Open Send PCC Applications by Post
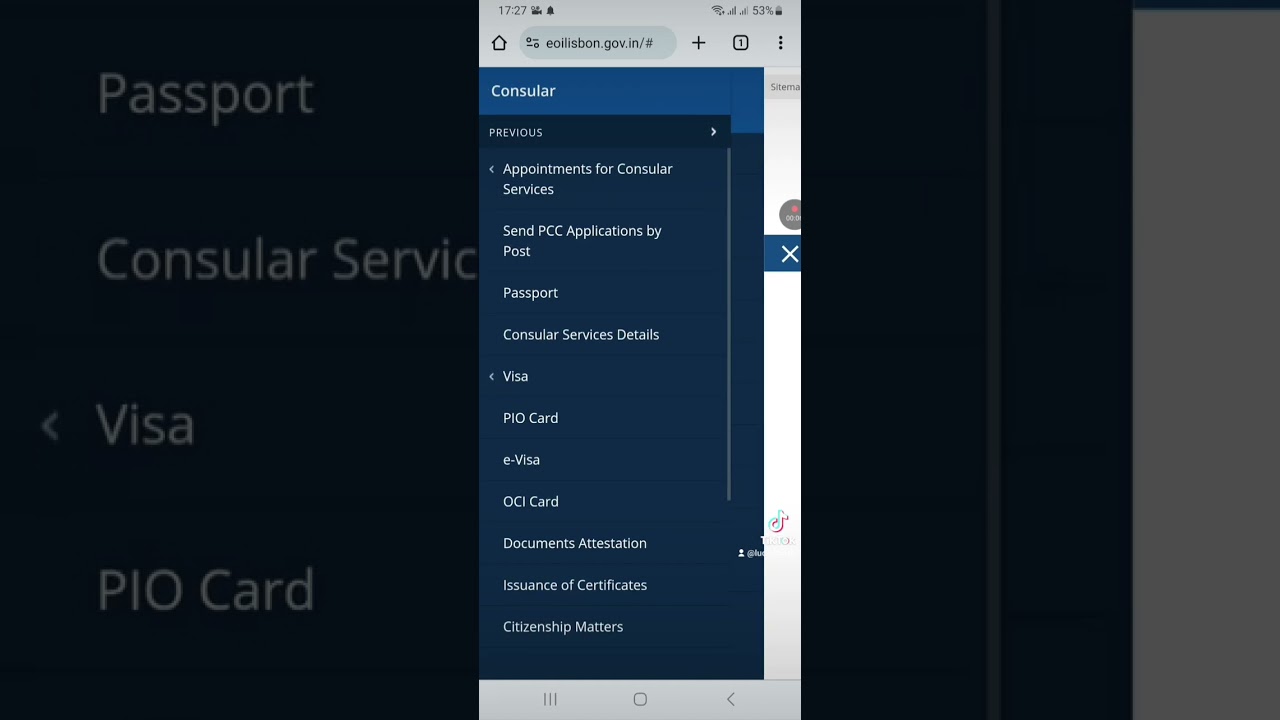The width and height of the screenshot is (1280, 720). pyautogui.click(x=582, y=241)
